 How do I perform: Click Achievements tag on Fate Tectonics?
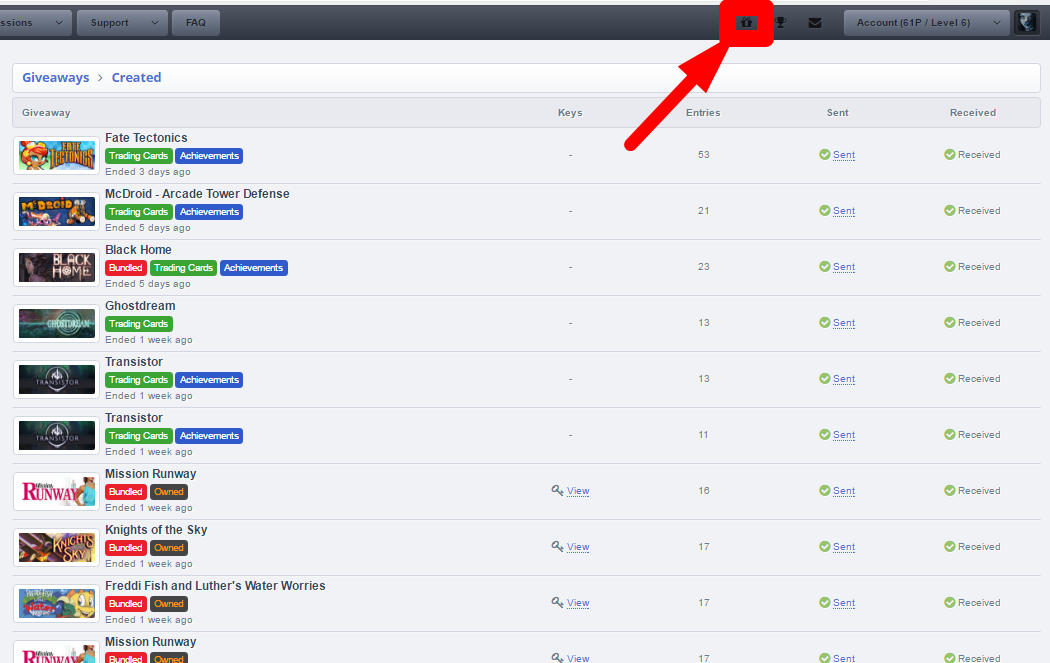[209, 156]
